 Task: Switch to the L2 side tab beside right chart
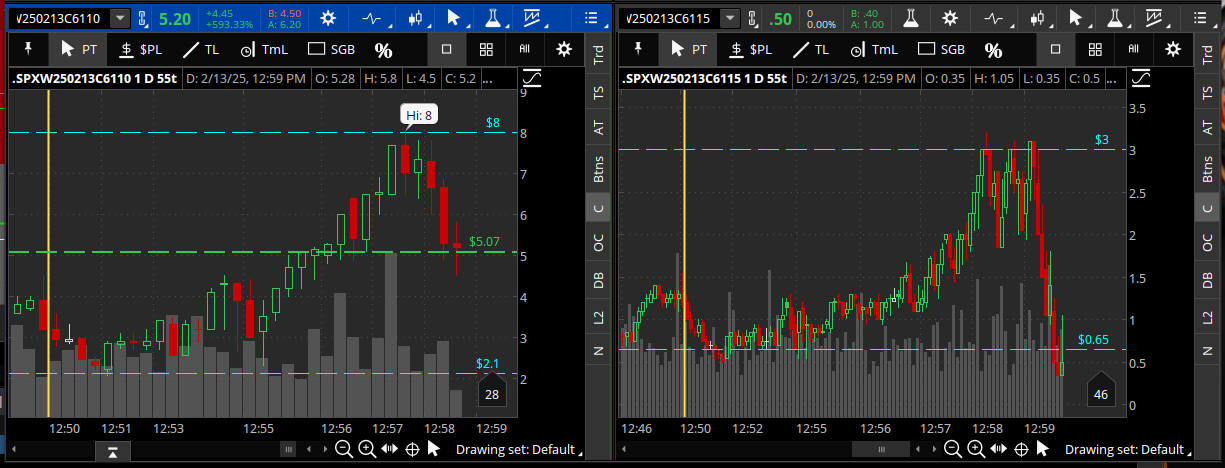coord(1210,317)
